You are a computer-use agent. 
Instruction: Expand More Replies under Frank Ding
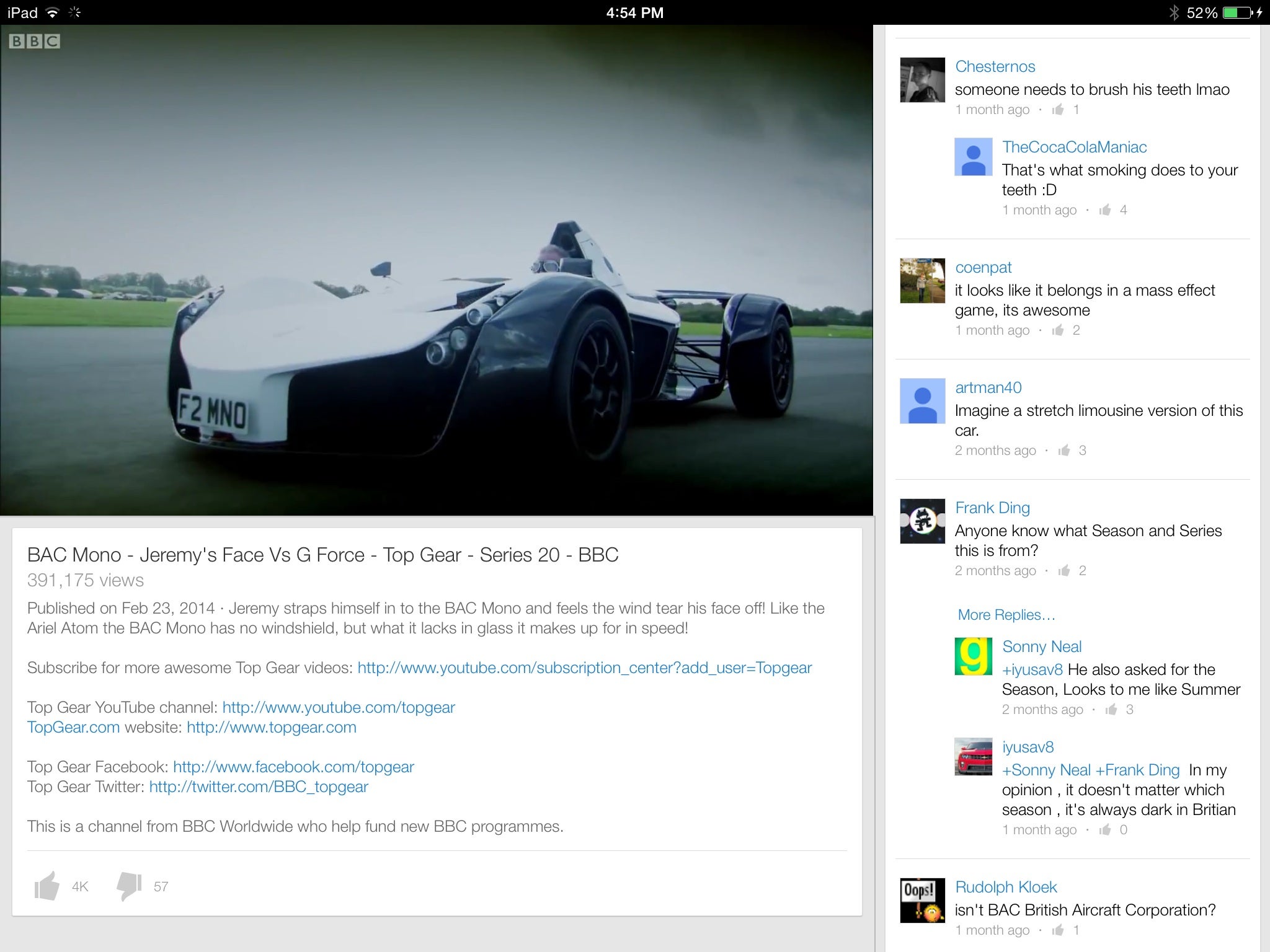point(1006,615)
